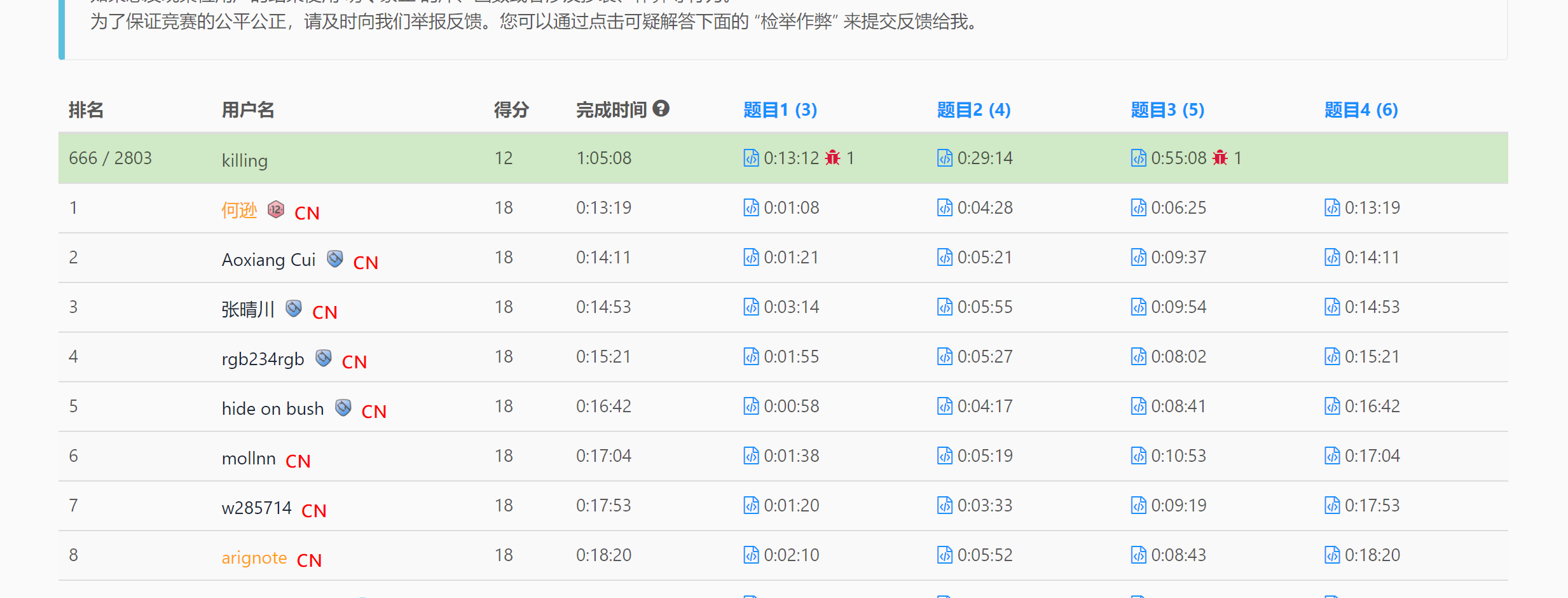
Task: Click mollnn's finish time 0:17:04 in 完成时间
Action: pyautogui.click(x=603, y=455)
